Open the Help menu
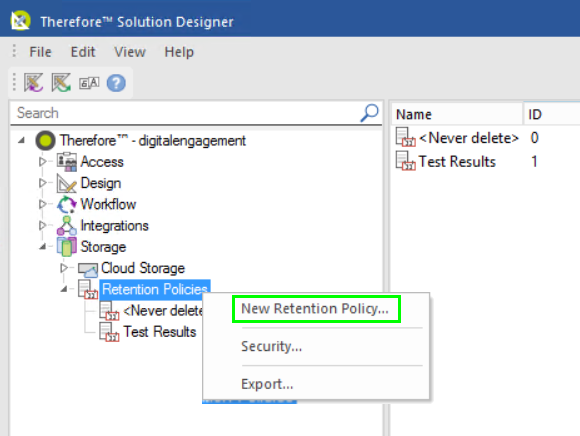 (x=179, y=52)
